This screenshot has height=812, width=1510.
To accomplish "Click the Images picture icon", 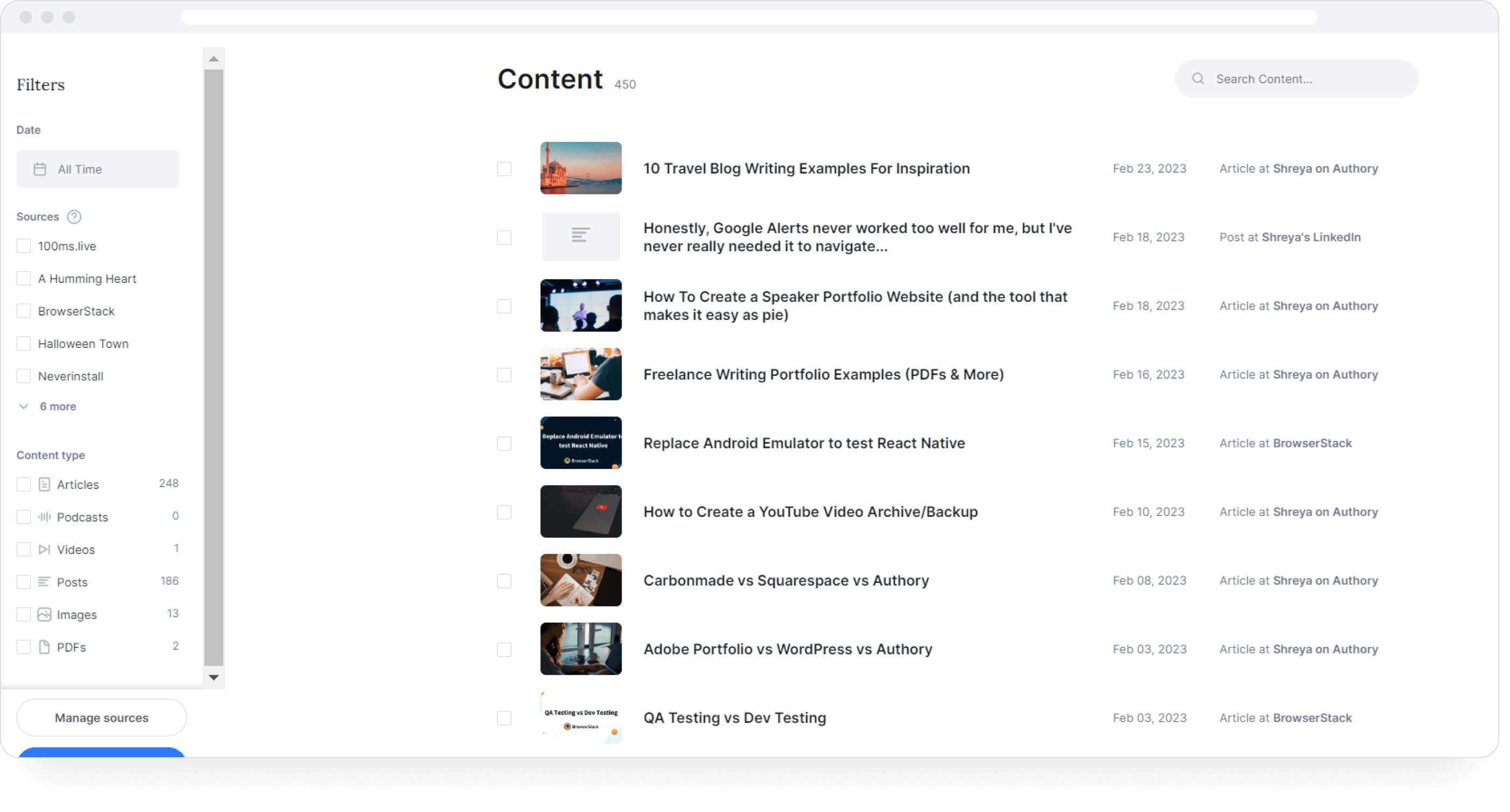I will (x=44, y=615).
